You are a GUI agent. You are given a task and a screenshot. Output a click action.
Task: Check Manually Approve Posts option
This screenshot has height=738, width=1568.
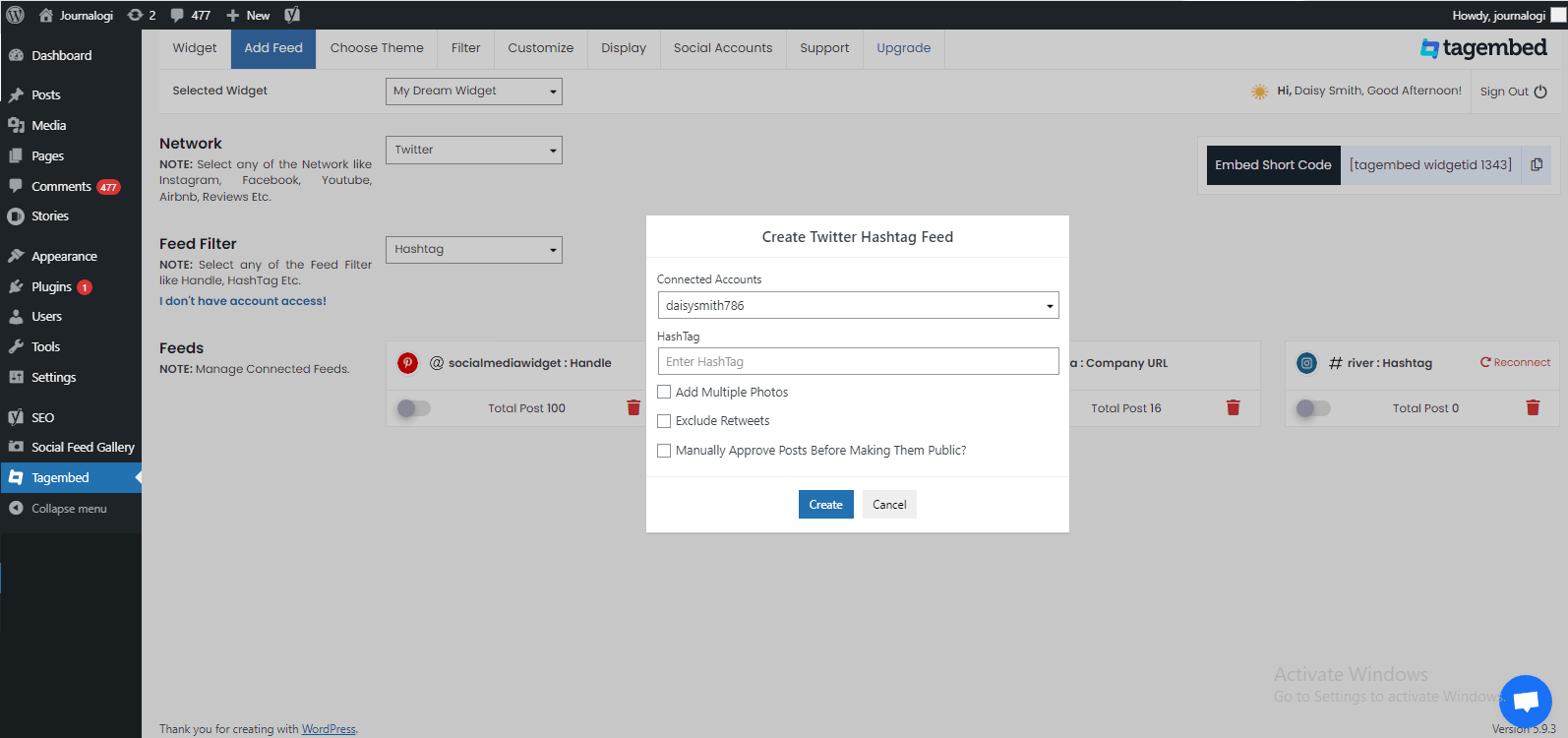click(664, 450)
